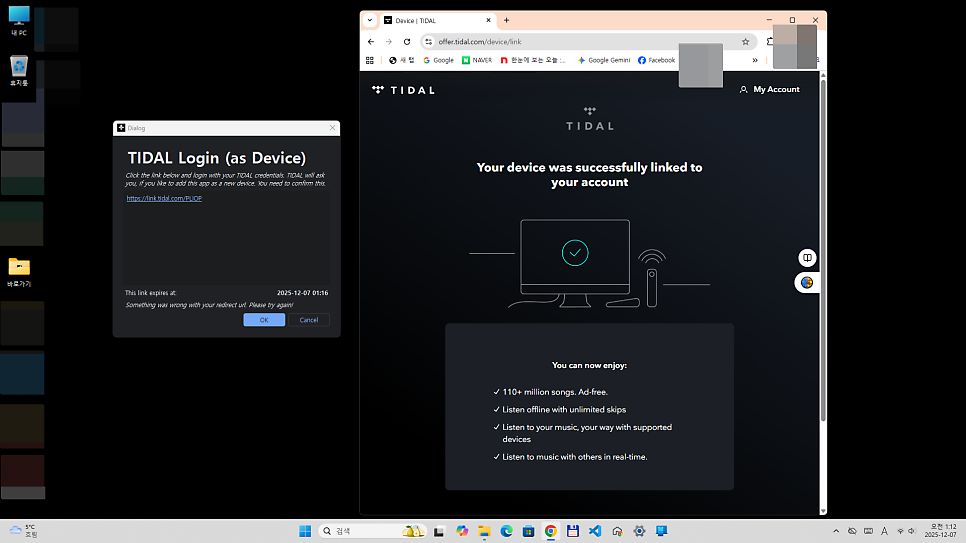This screenshot has height=543, width=966.
Task: Open the Google bookmark
Action: click(x=439, y=60)
